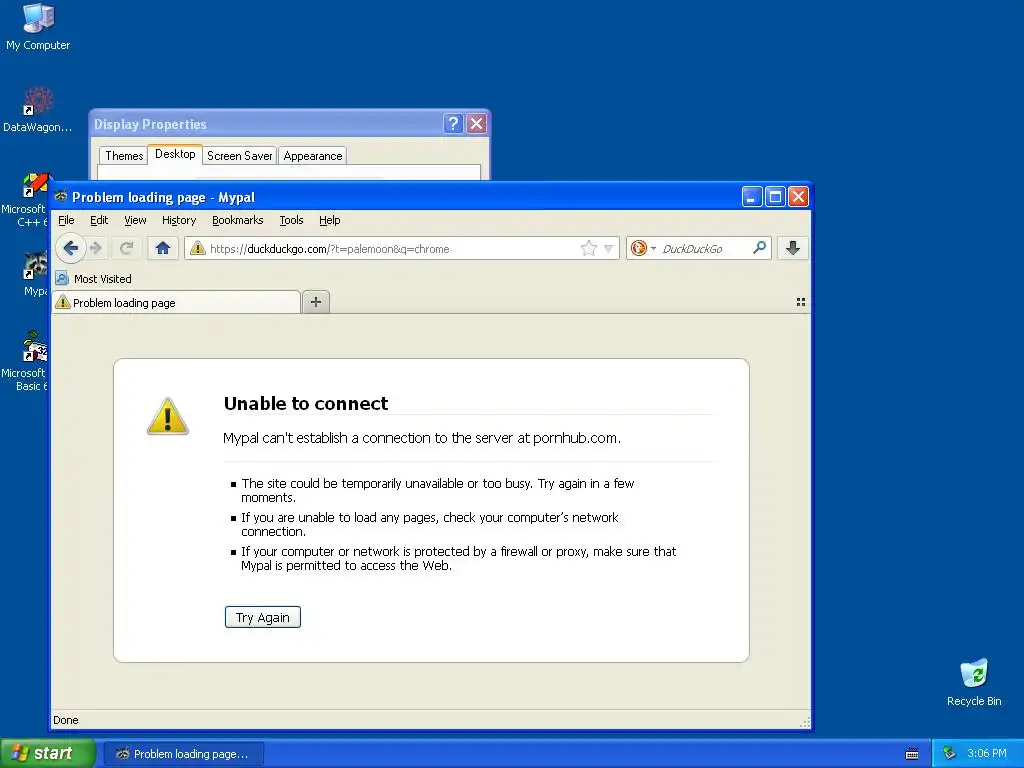Image resolution: width=1024 pixels, height=768 pixels.
Task: Open the Downloads arrow button
Action: pos(793,248)
